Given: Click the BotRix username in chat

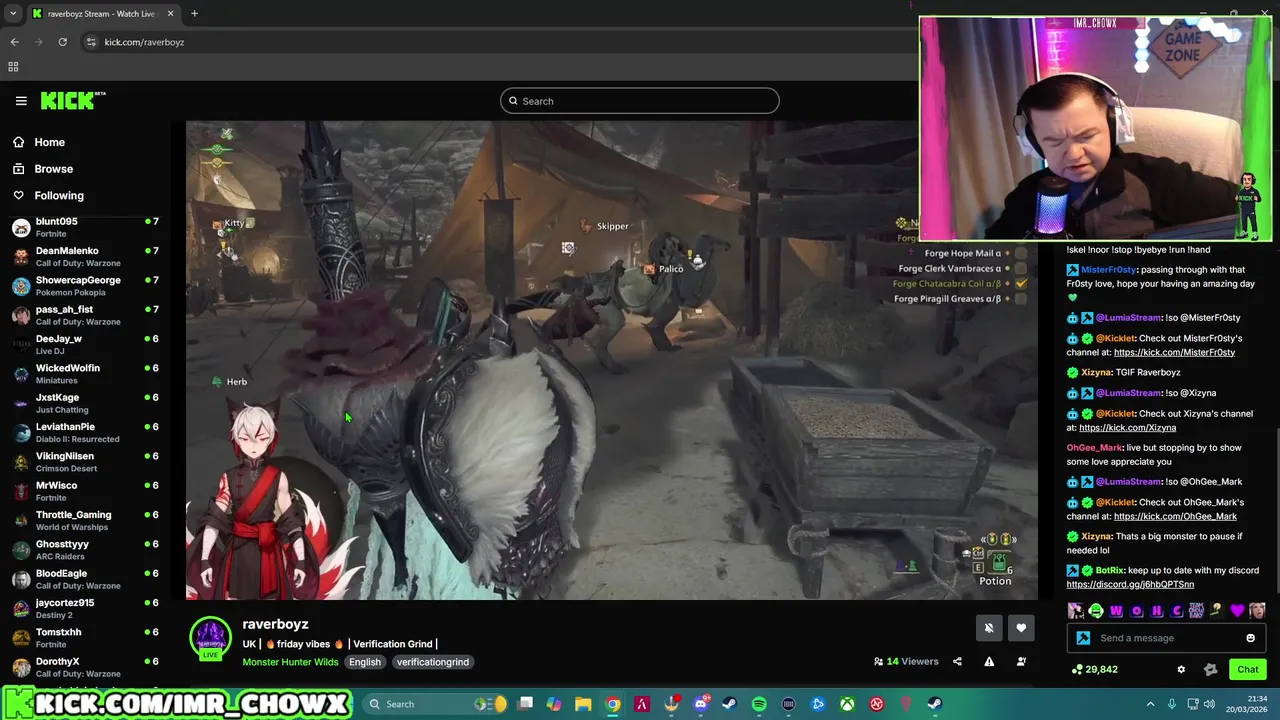Looking at the screenshot, I should coord(1109,570).
